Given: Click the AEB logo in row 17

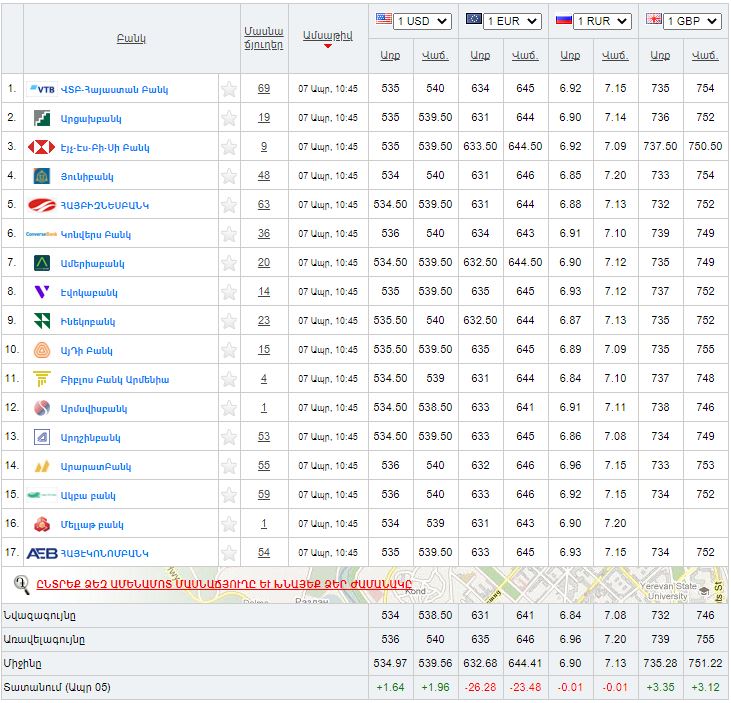Looking at the screenshot, I should 42,553.
